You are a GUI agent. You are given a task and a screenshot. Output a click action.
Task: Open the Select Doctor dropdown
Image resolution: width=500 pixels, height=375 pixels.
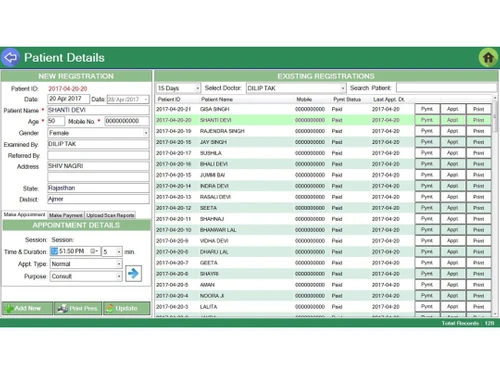[343, 88]
